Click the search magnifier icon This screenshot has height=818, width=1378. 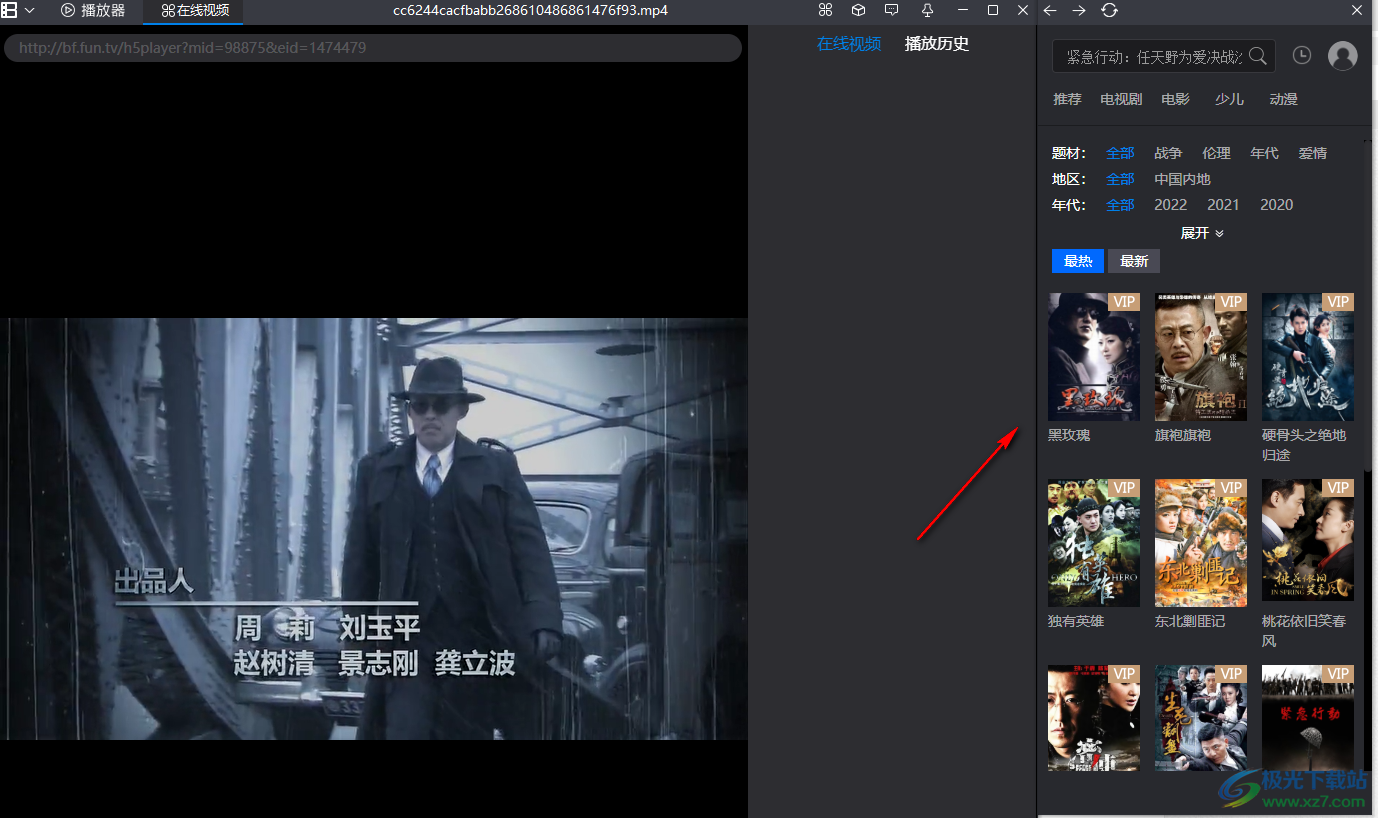[1258, 56]
